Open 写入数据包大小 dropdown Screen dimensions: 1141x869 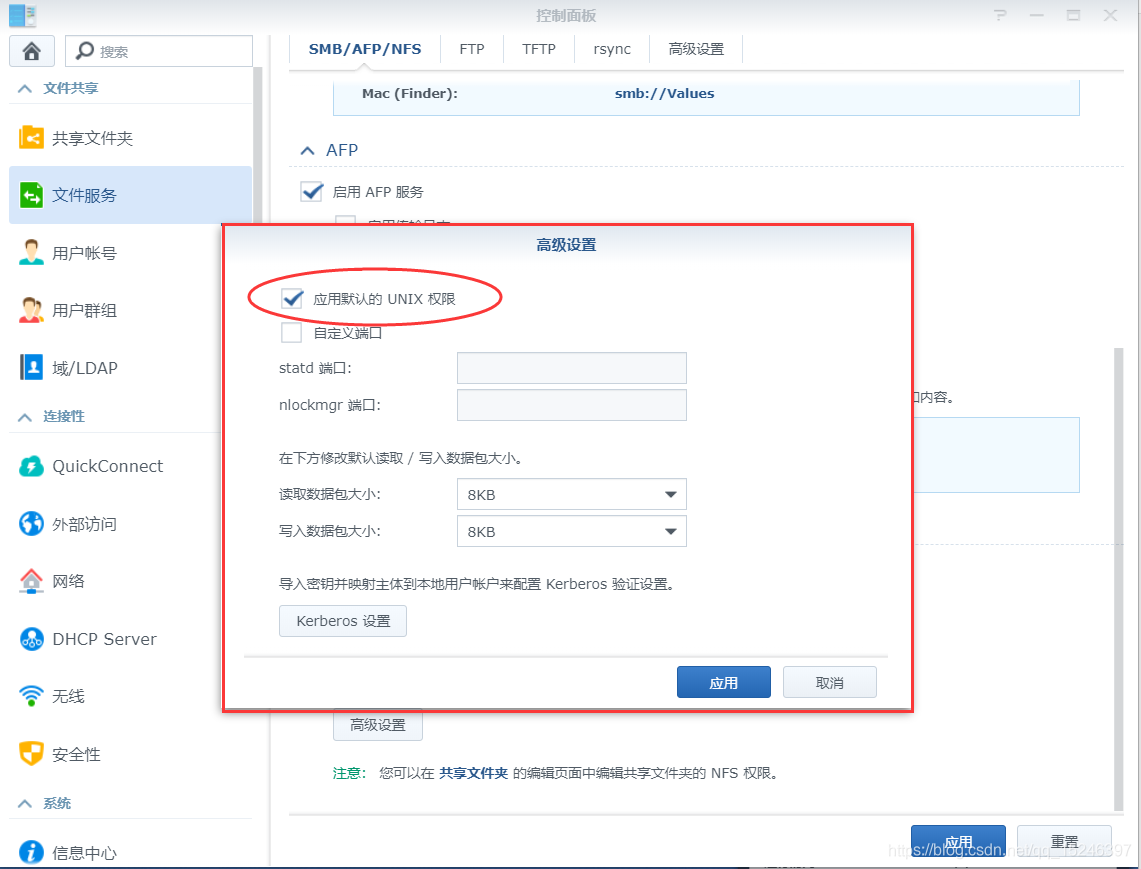571,531
